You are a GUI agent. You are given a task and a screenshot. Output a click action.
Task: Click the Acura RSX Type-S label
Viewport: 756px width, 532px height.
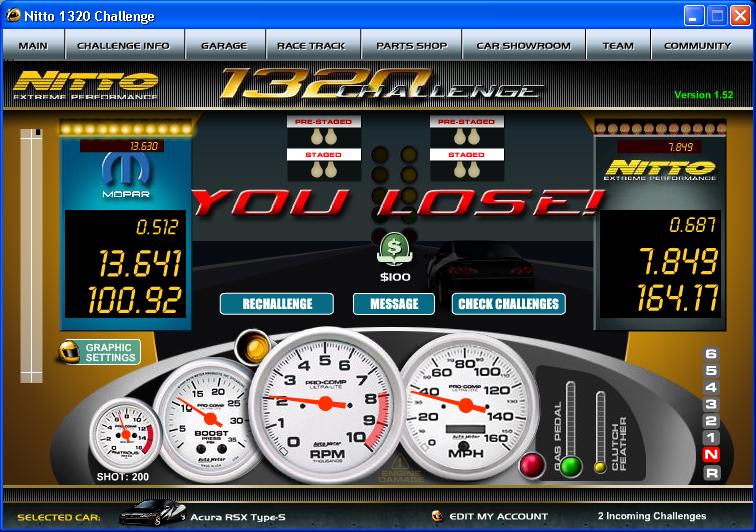238,517
